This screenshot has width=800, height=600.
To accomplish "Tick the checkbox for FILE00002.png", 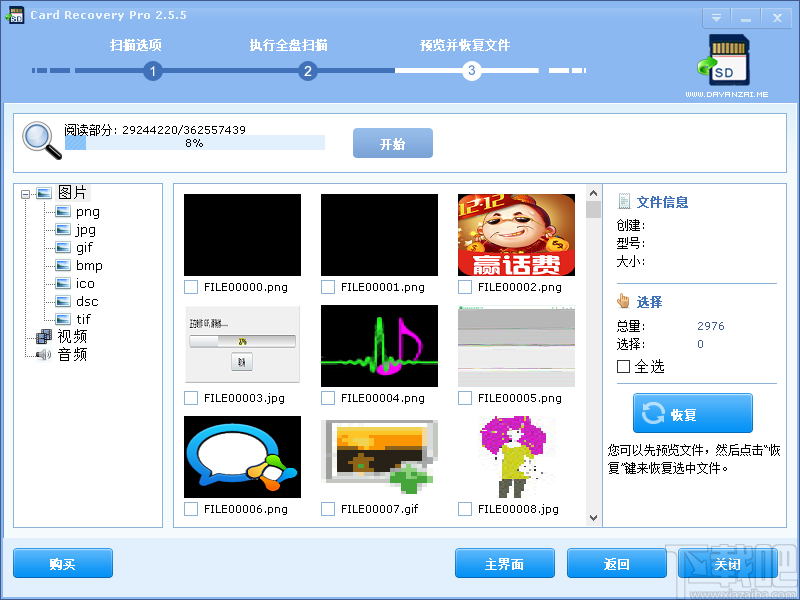I will click(x=465, y=287).
